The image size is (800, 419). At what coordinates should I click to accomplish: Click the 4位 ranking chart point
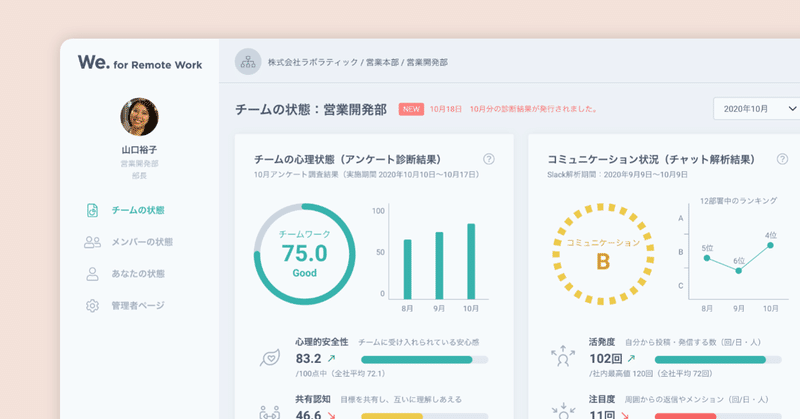click(x=770, y=245)
